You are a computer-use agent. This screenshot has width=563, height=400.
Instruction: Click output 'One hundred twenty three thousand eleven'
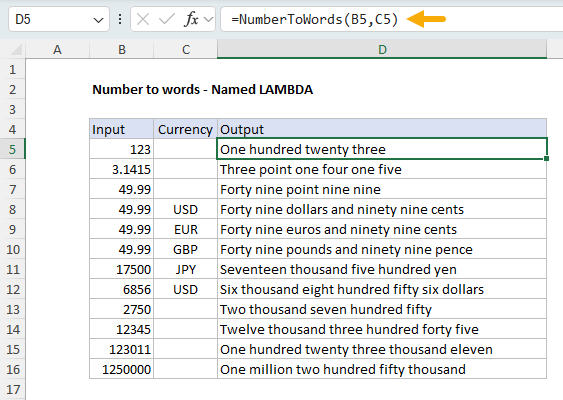pos(382,349)
